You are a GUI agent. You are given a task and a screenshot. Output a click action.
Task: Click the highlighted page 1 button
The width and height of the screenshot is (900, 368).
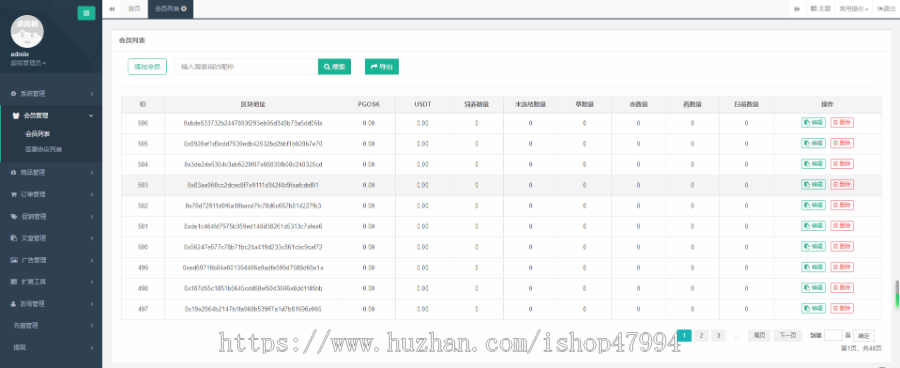click(684, 335)
